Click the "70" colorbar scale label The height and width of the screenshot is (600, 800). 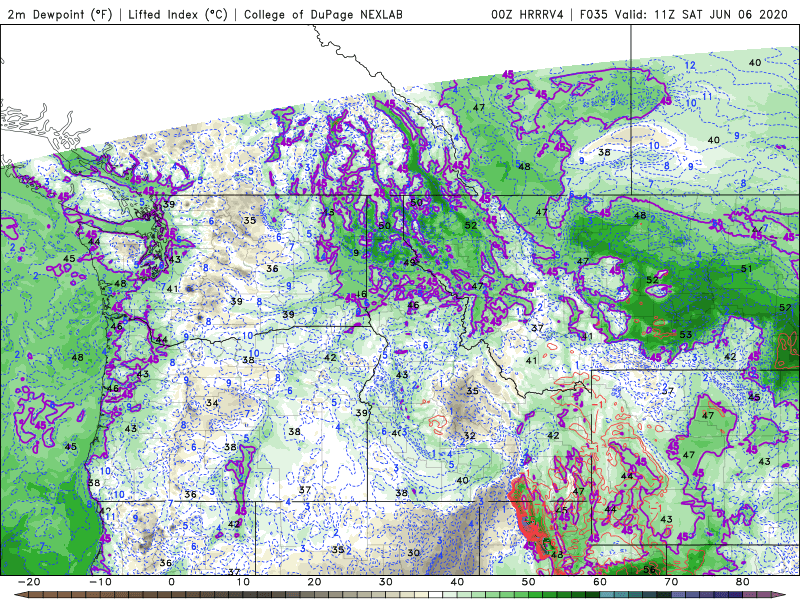[671, 582]
